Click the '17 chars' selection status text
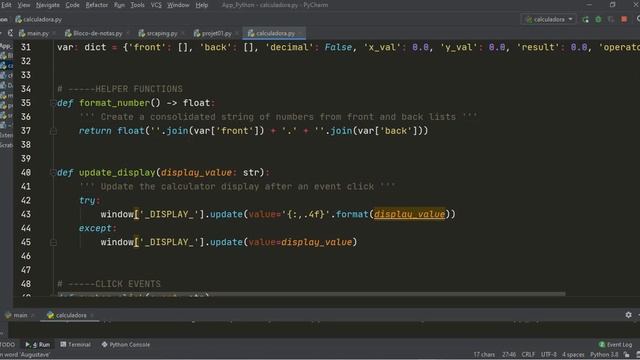This screenshot has width=640, height=360. coord(484,355)
